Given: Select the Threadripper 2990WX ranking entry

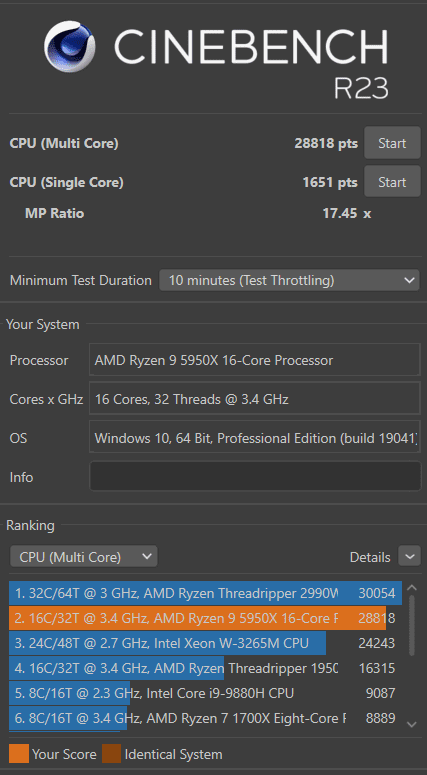Looking at the screenshot, I should [205, 593].
